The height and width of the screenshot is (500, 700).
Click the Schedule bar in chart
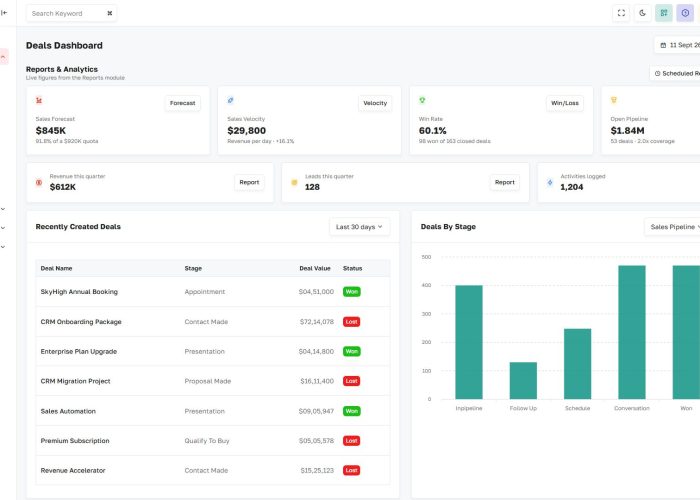[577, 364]
